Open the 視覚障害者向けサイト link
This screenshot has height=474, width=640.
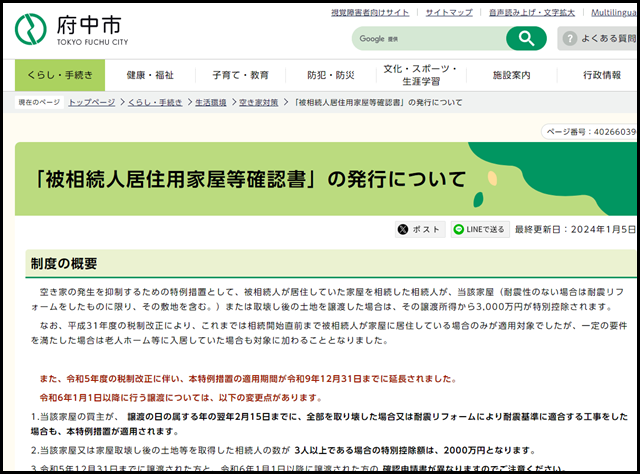coord(370,13)
